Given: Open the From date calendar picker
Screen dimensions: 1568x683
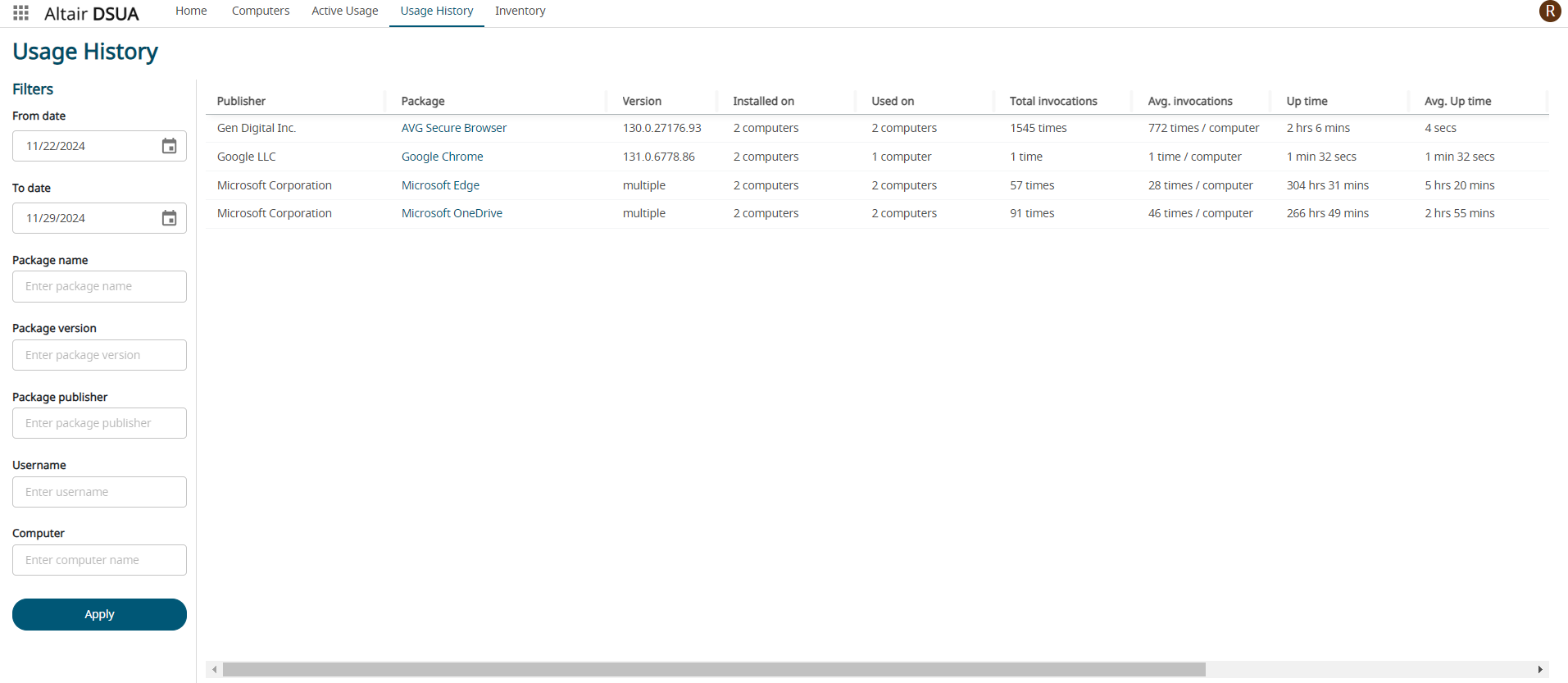Looking at the screenshot, I should [x=169, y=146].
